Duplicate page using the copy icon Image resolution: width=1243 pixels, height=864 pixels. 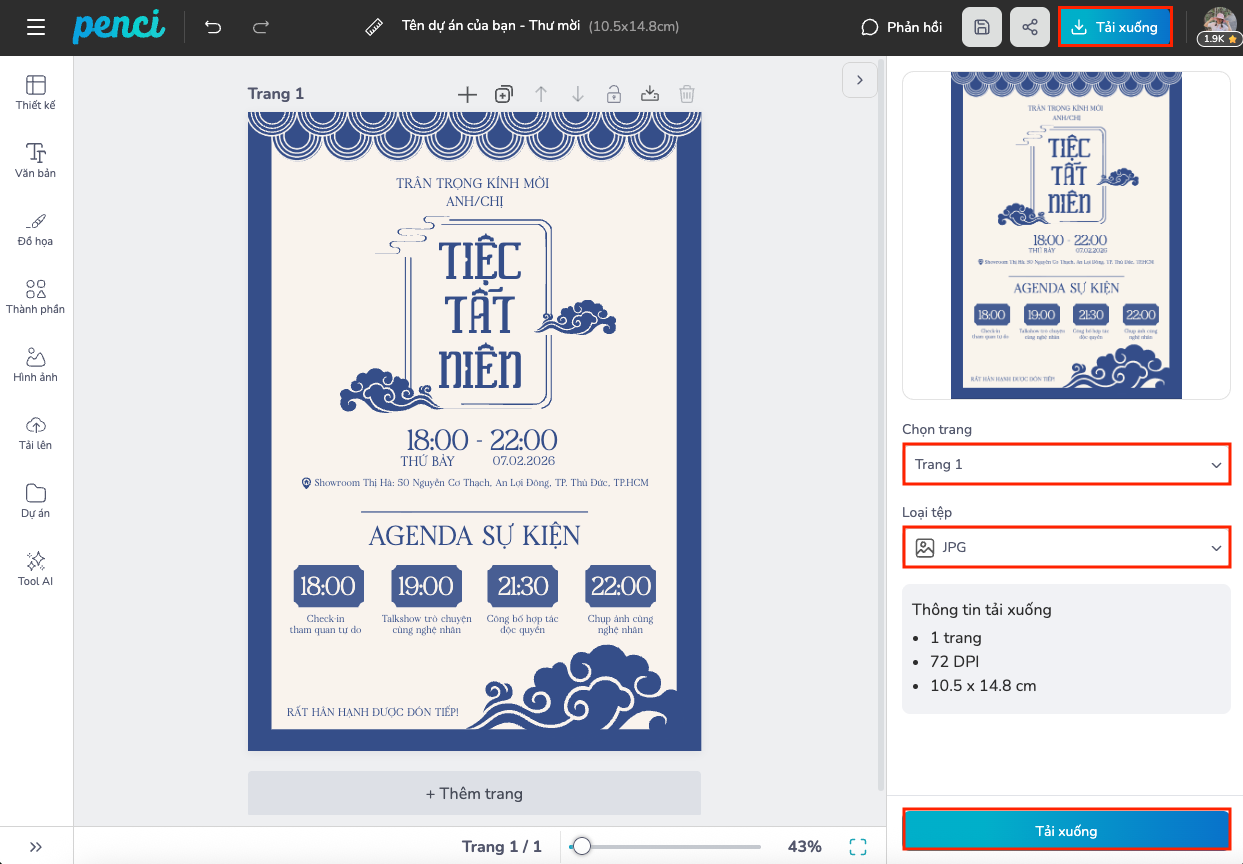[504, 94]
